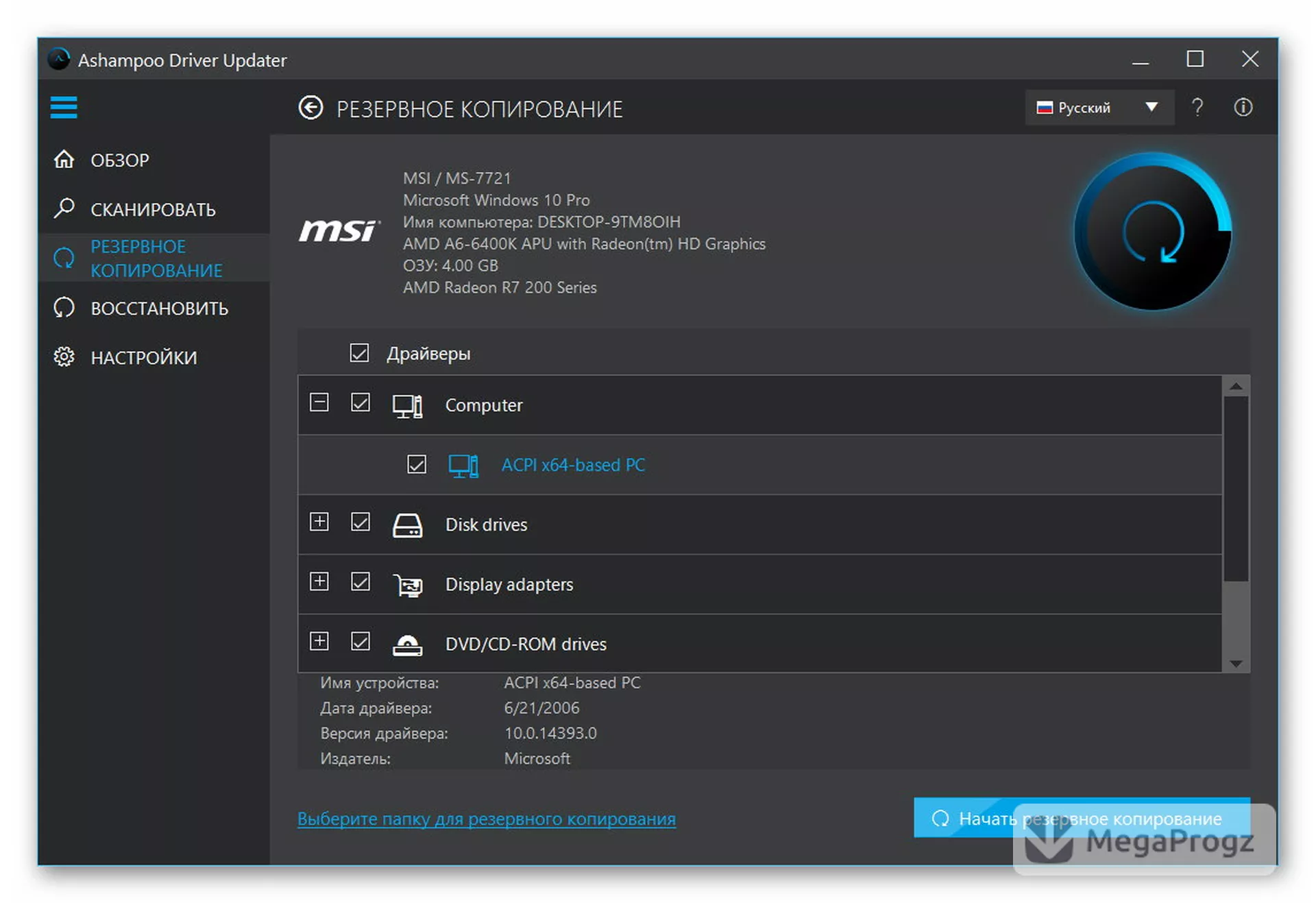Image resolution: width=1316 pixels, height=903 pixels.
Task: Expand the Display adapters node
Action: coord(319,581)
